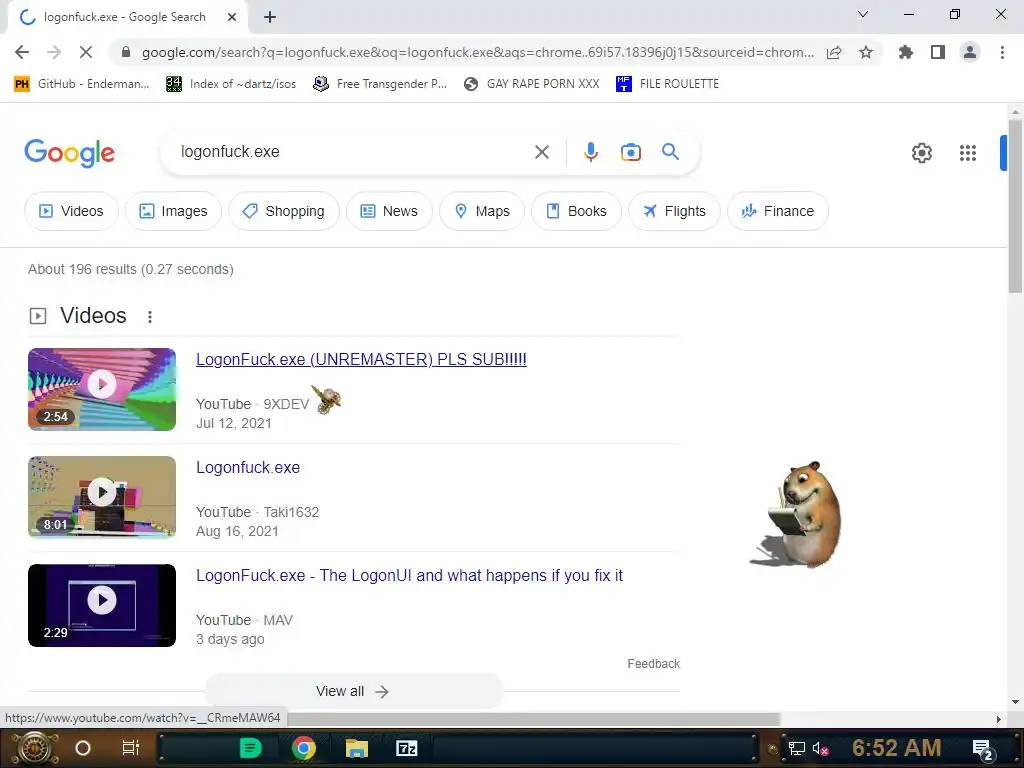The height and width of the screenshot is (768, 1024).
Task: Play the 8:01 video thumbnail
Action: tap(102, 497)
